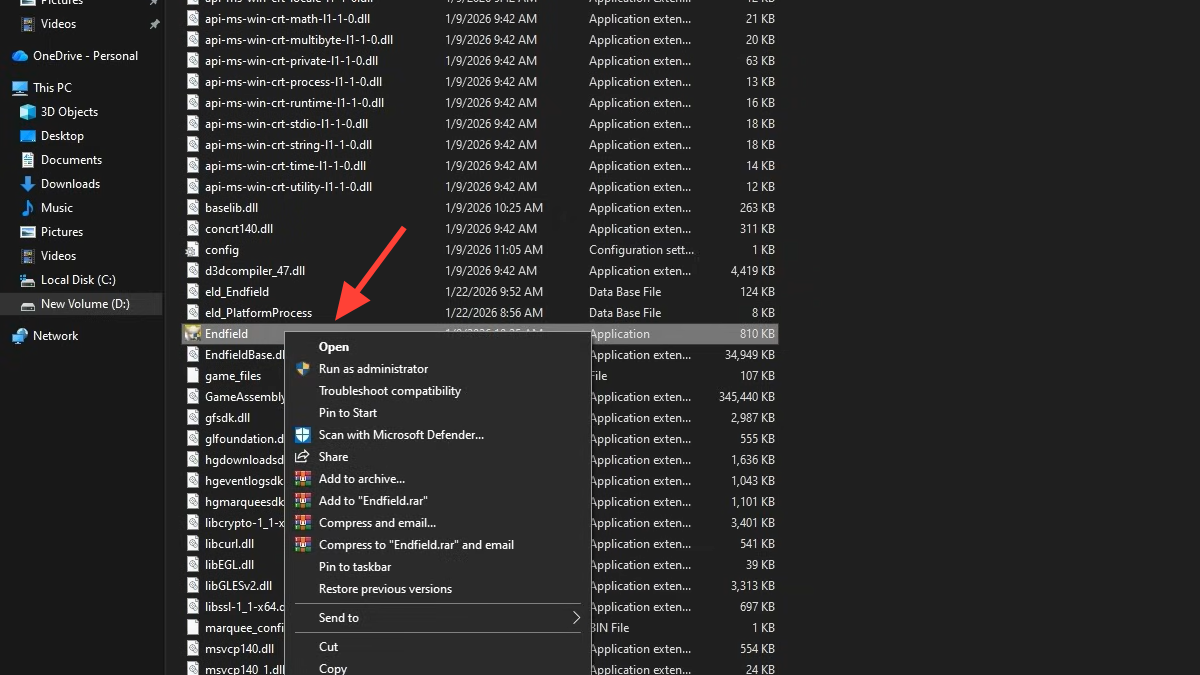This screenshot has width=1200, height=675.
Task: Expand the Send to submenu arrow
Action: coord(576,618)
